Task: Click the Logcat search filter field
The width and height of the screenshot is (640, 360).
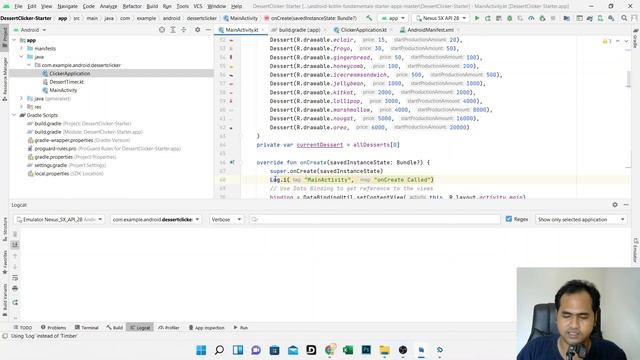Action: (375, 220)
